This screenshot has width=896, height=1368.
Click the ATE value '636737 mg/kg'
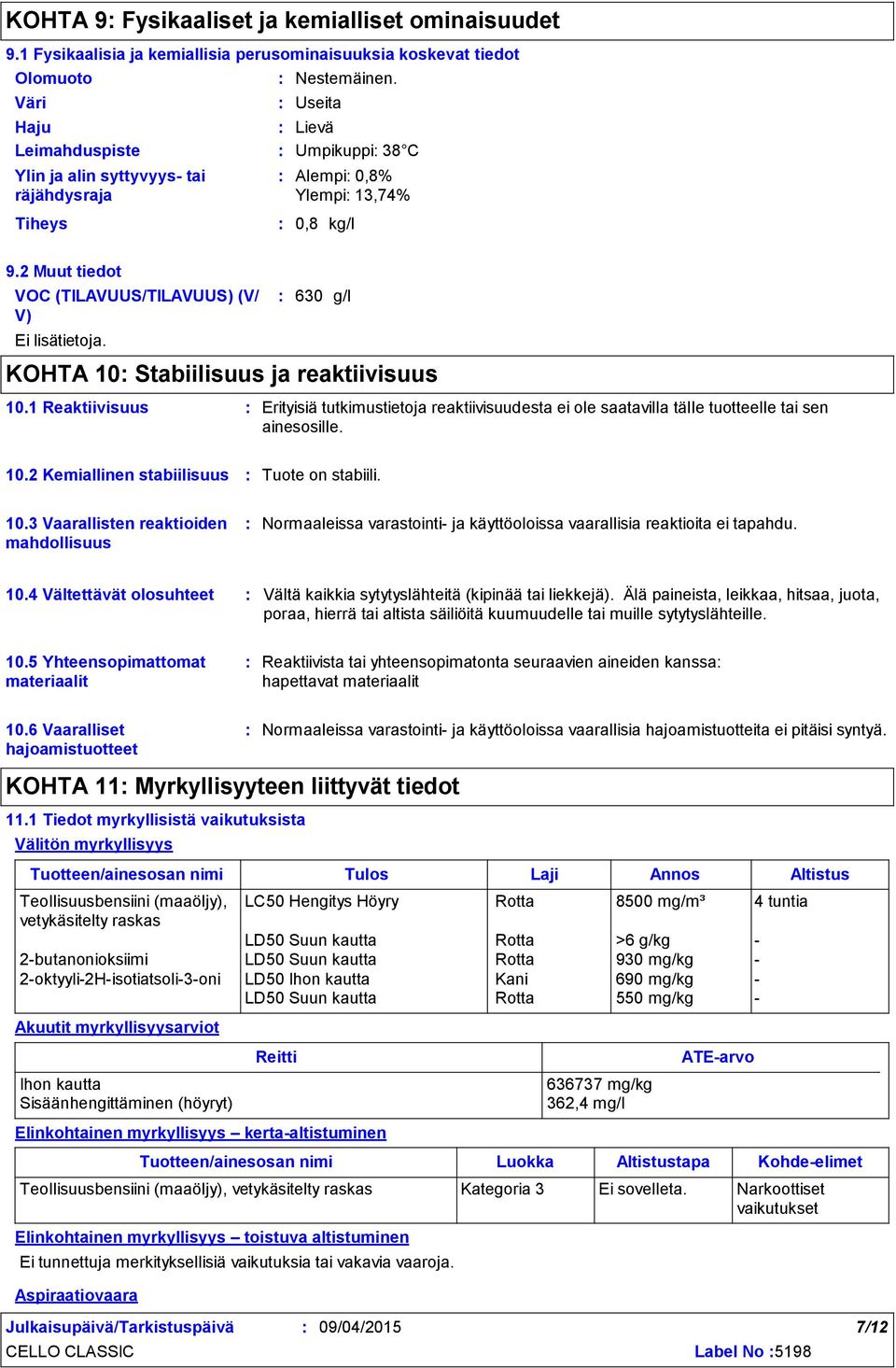pyautogui.click(x=599, y=1084)
